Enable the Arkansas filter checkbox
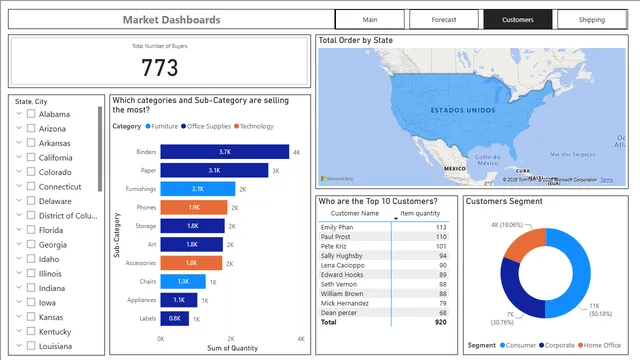The height and width of the screenshot is (360, 640). [x=31, y=143]
